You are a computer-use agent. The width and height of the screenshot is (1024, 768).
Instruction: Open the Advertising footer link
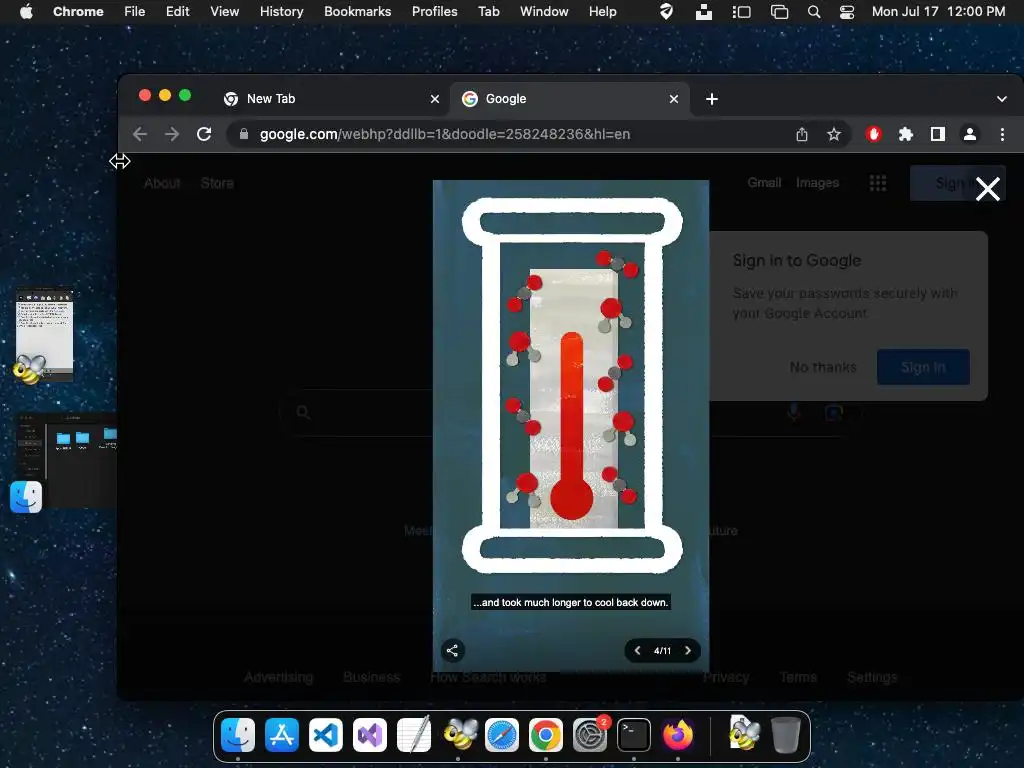tap(278, 677)
